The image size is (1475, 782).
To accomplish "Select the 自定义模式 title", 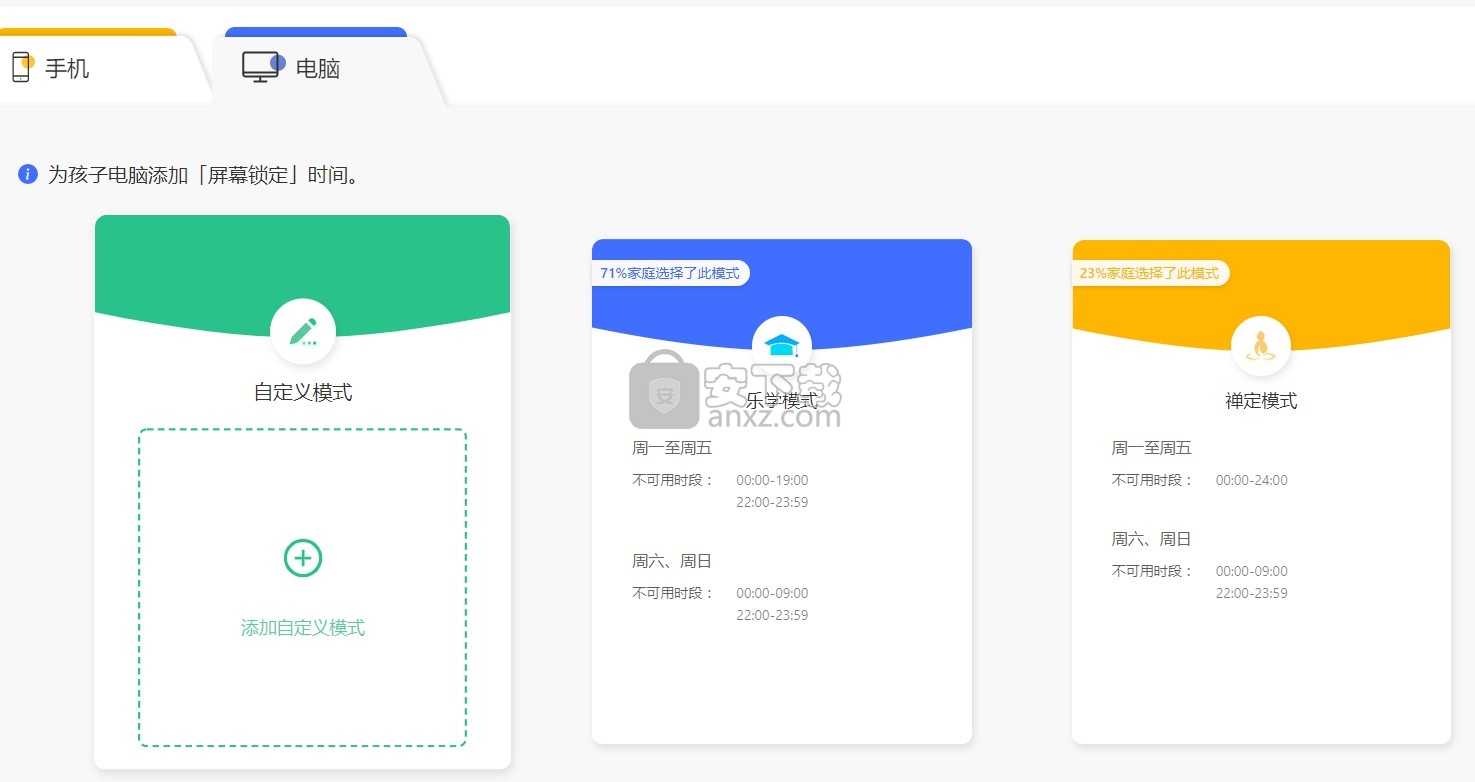I will coord(303,392).
